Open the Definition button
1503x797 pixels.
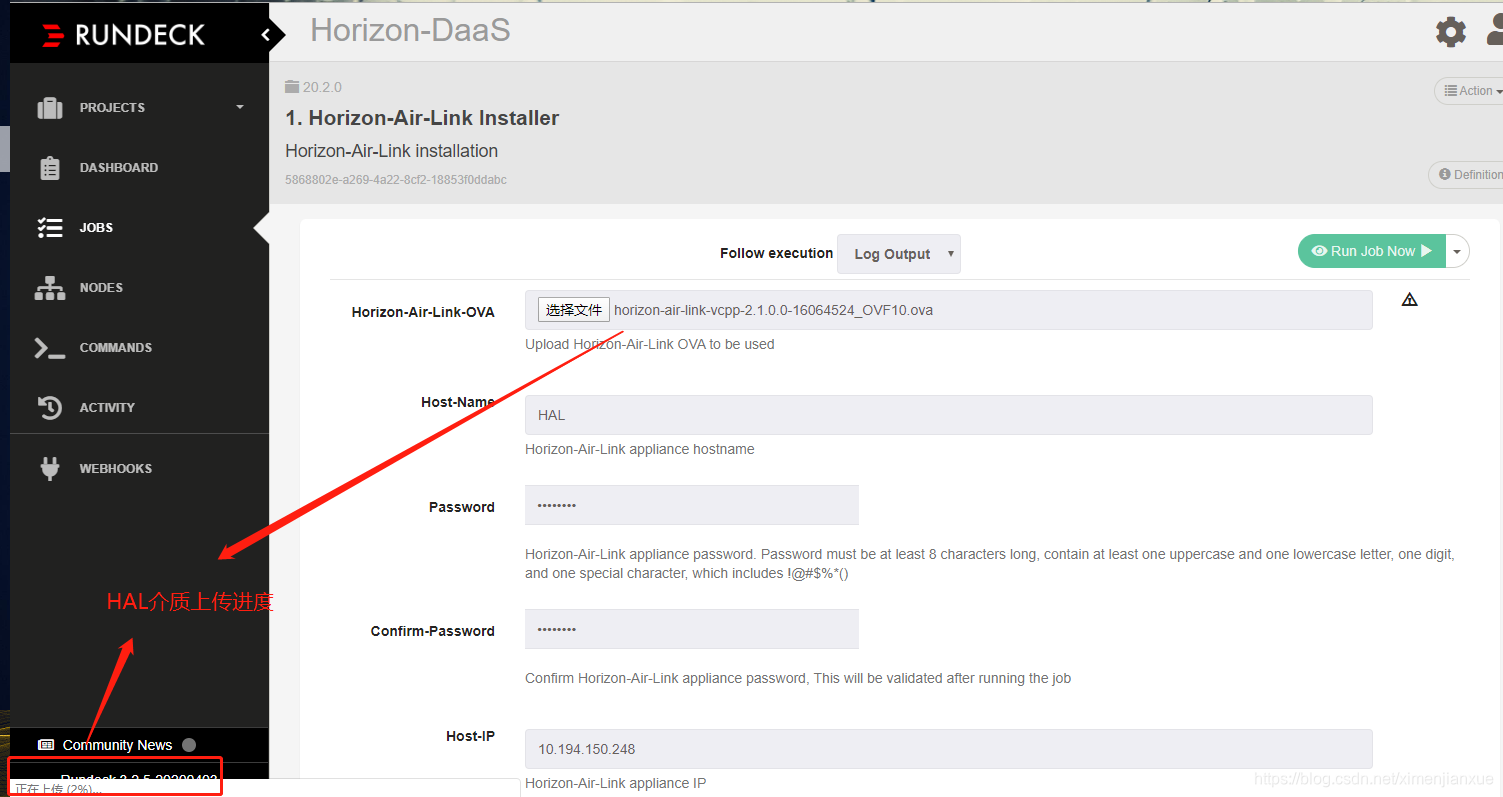tap(1468, 175)
